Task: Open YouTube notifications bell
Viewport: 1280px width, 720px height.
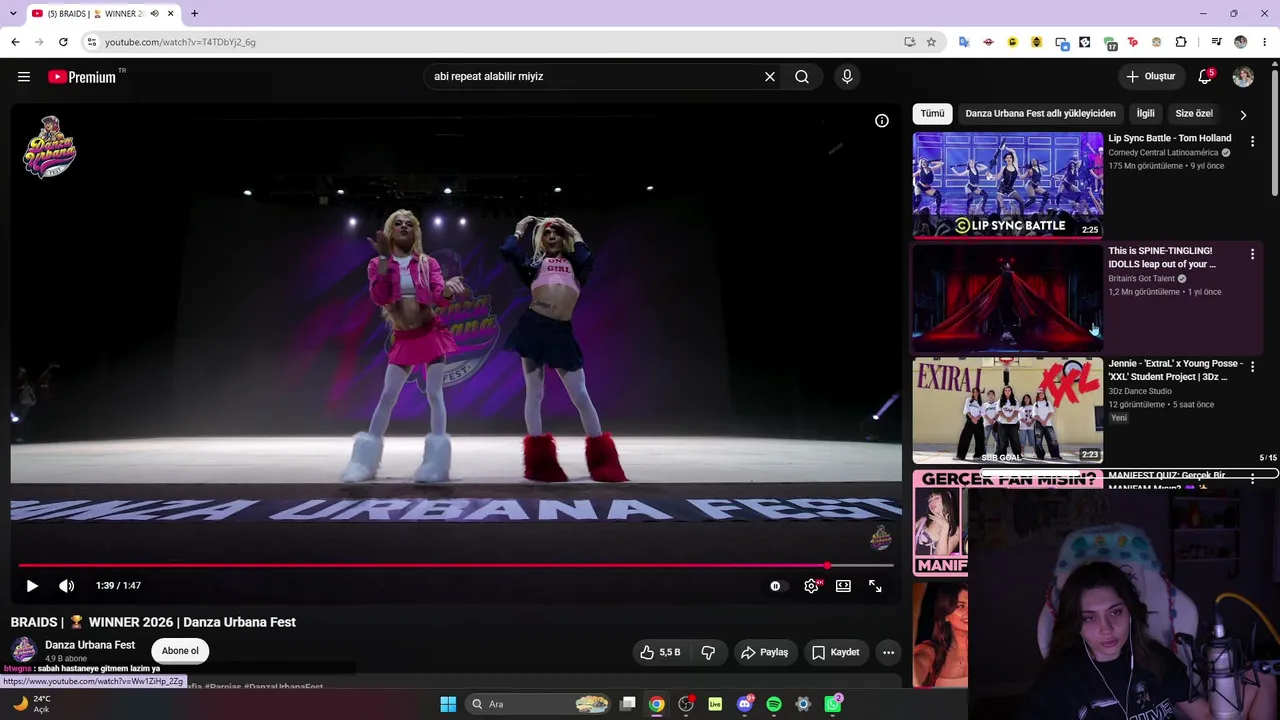Action: coord(1205,77)
